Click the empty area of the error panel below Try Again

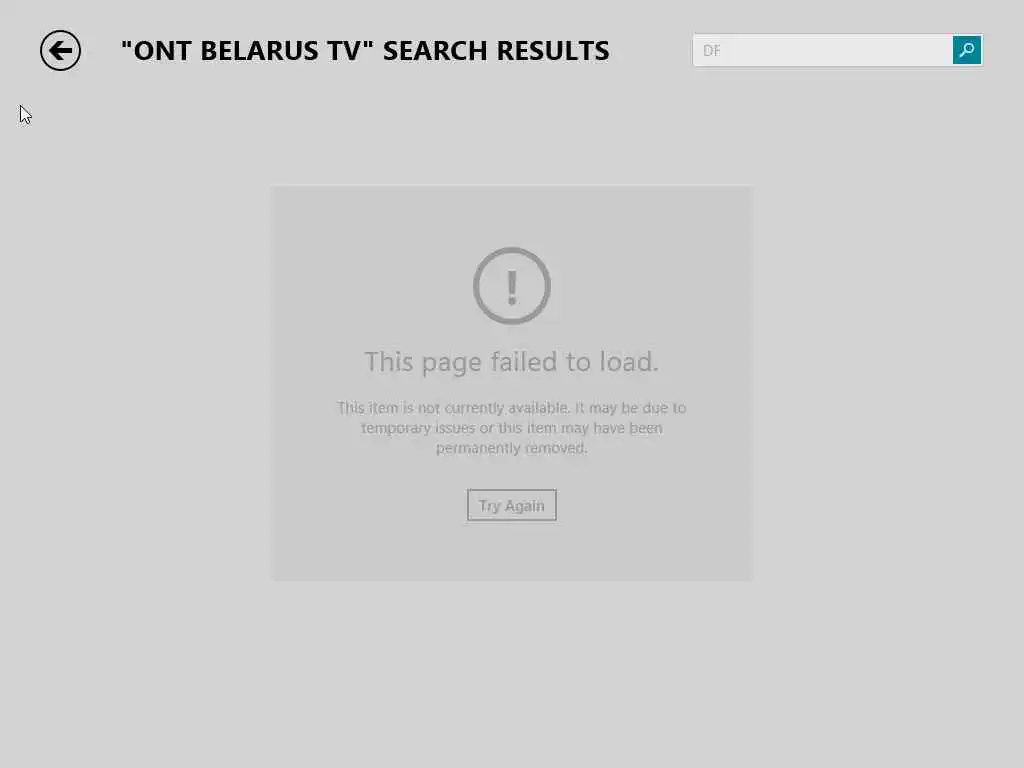tap(511, 551)
